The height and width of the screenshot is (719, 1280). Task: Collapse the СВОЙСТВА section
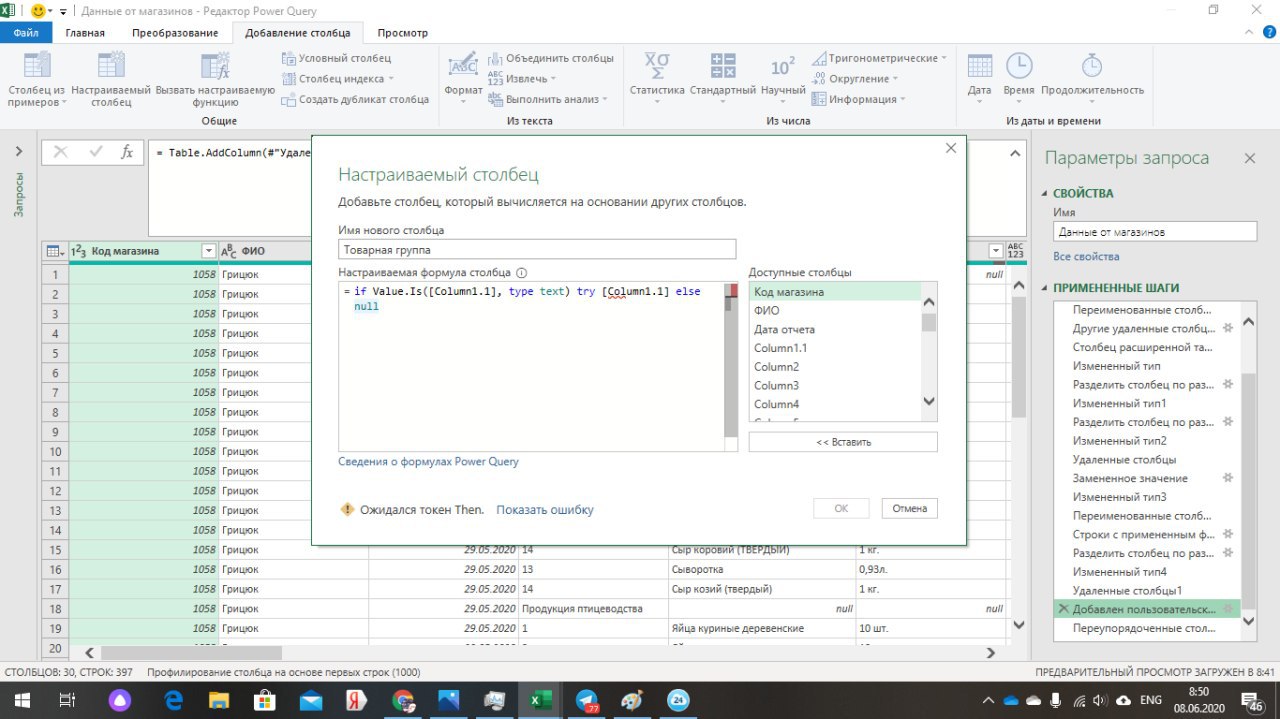coord(1046,194)
